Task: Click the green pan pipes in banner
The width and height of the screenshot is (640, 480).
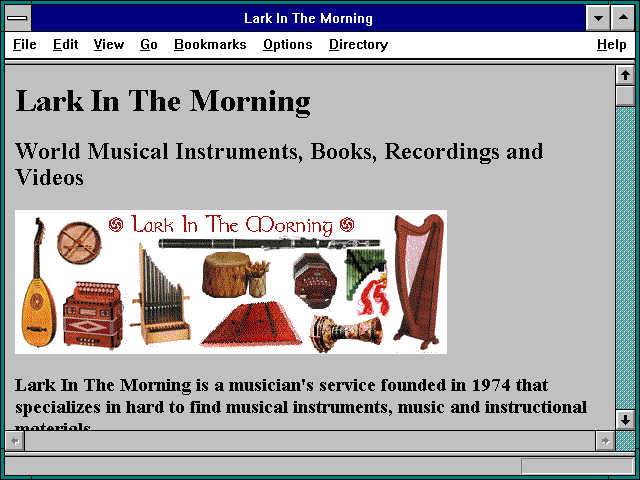Action: [x=363, y=273]
